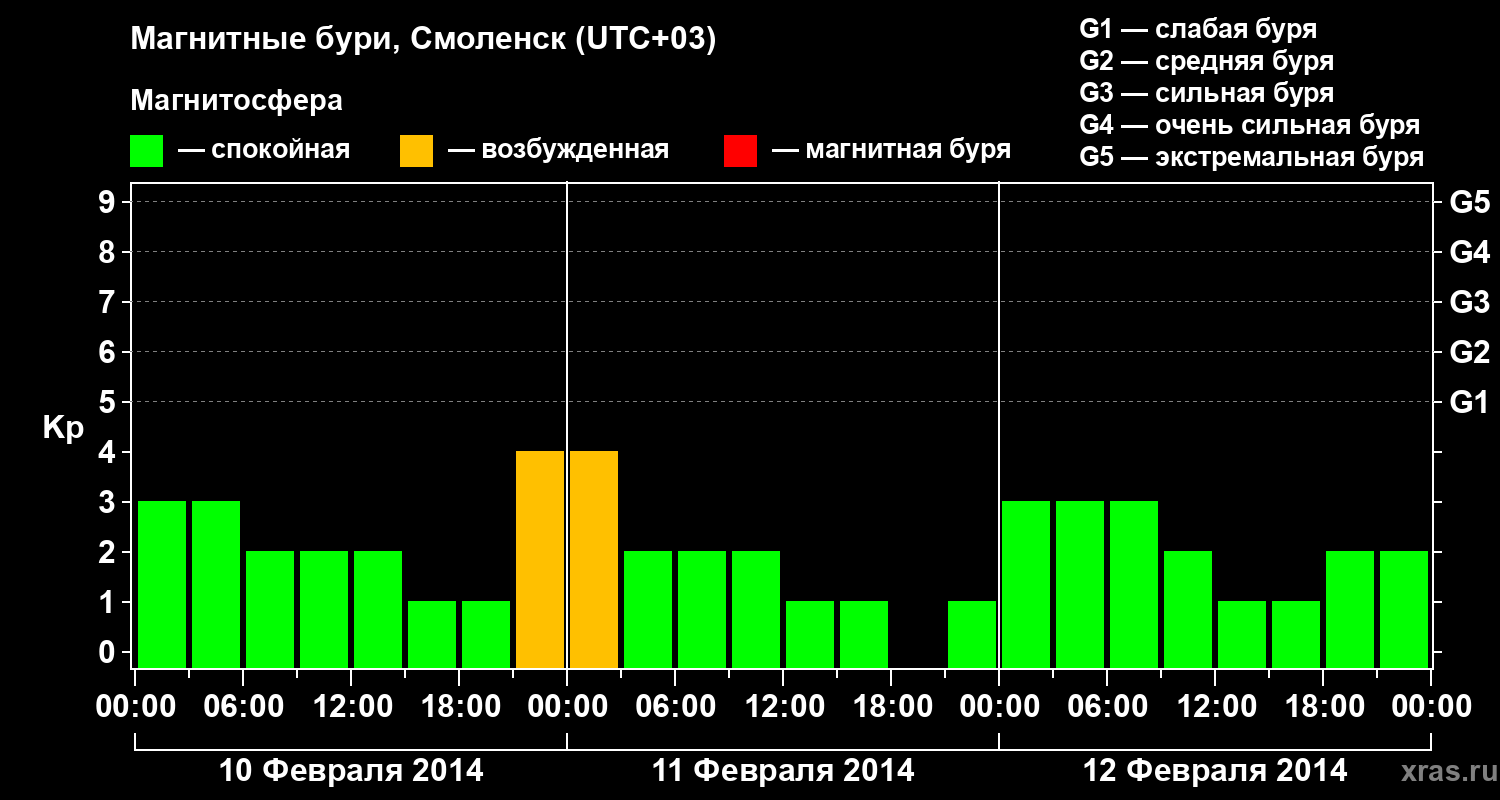Click the 'Kp' axis title
1500x800 pixels.
63,428
